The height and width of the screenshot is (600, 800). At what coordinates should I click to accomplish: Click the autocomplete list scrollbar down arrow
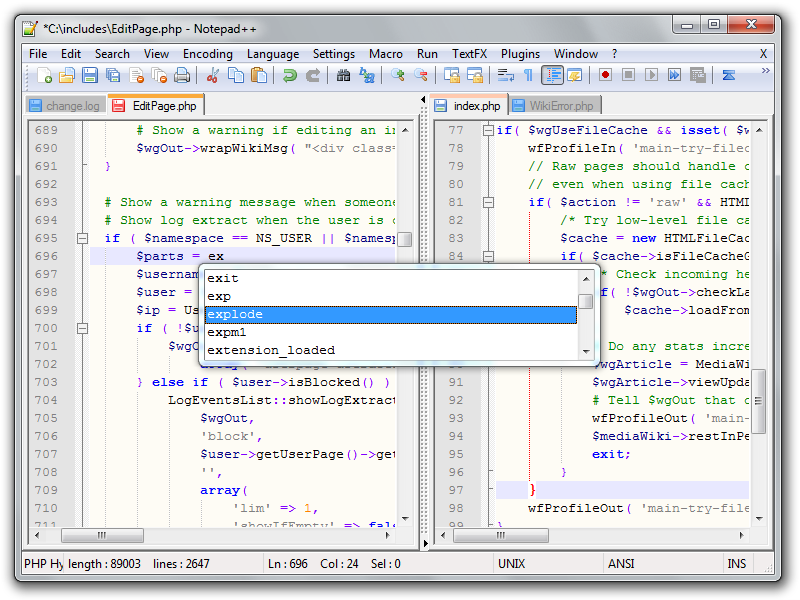586,351
